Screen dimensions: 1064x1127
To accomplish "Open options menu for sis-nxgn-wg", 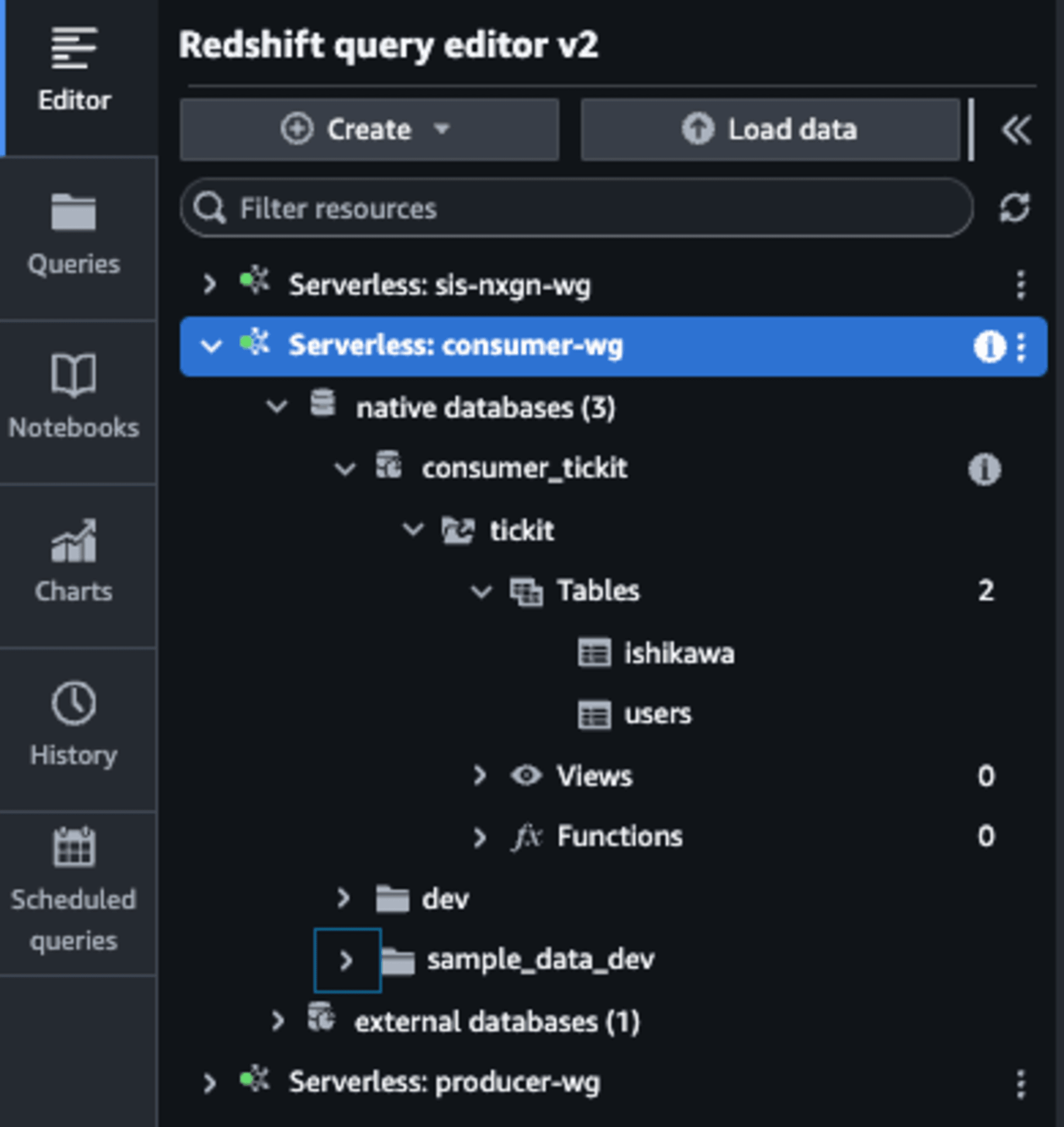I will (1020, 285).
